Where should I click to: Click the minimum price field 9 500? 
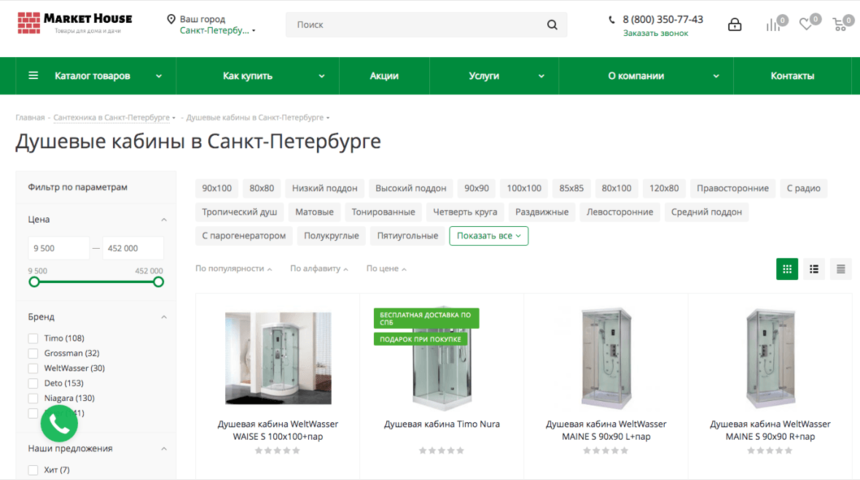coord(58,248)
